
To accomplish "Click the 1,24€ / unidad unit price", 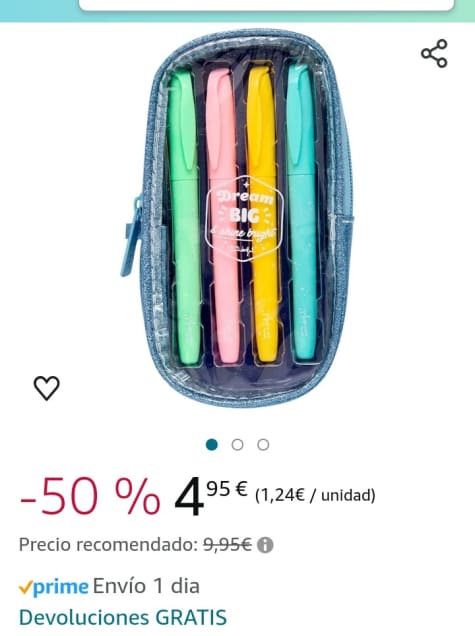I will 315,495.
